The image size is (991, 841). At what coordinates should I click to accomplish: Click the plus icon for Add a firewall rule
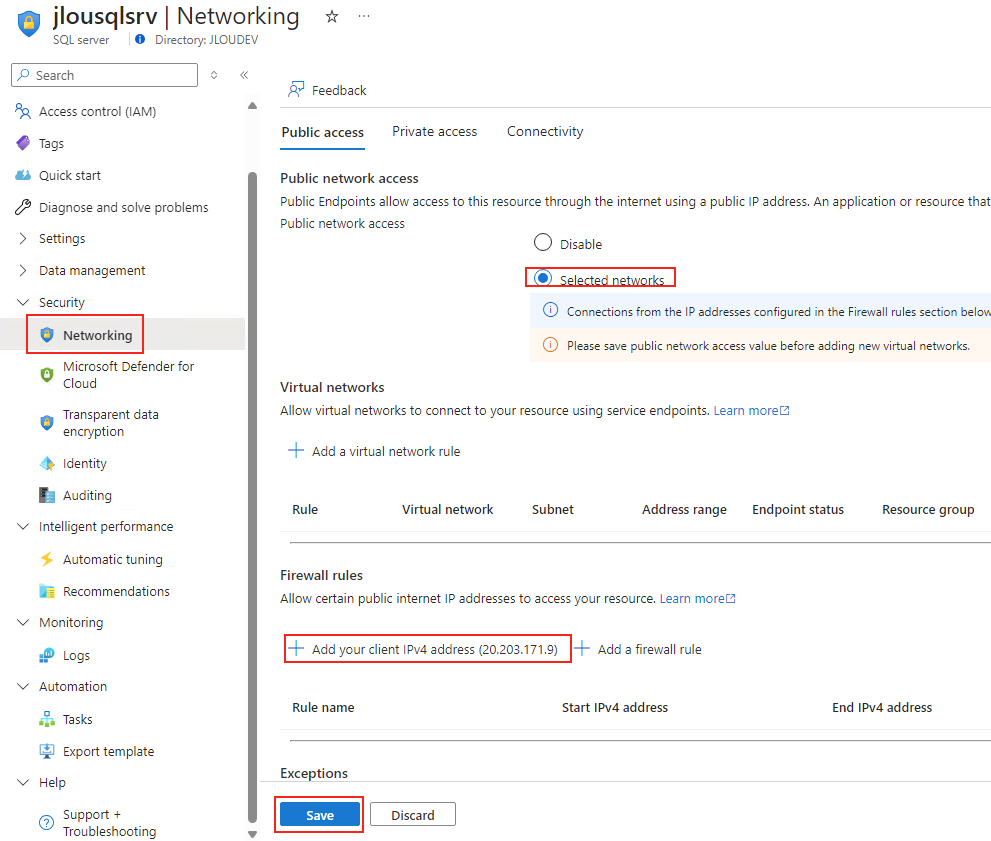582,649
